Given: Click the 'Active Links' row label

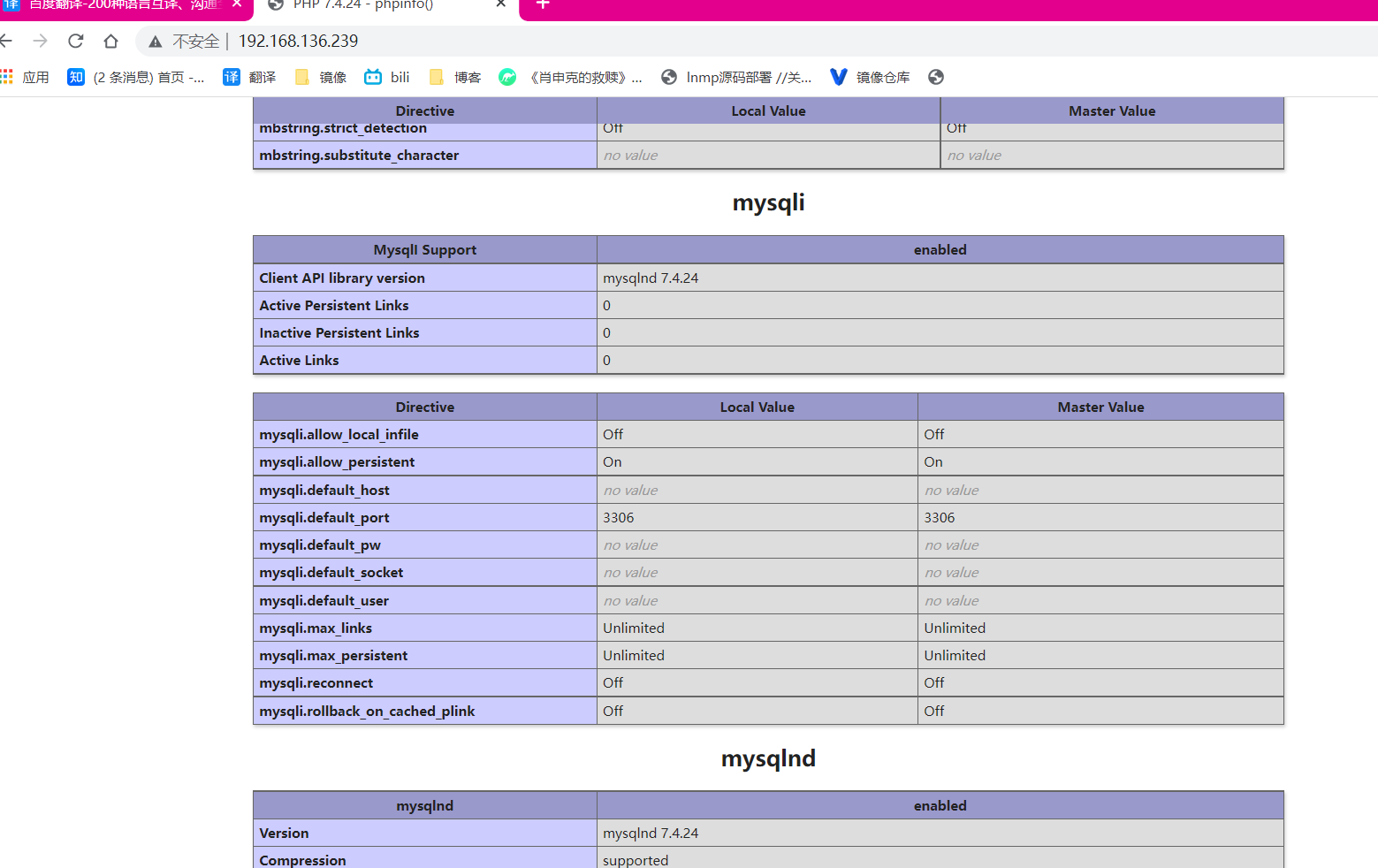Looking at the screenshot, I should pyautogui.click(x=299, y=360).
